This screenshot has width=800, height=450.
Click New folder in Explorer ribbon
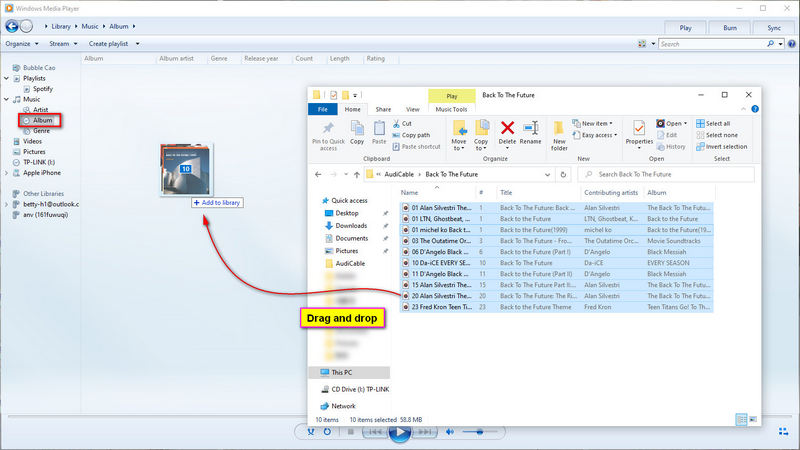pos(559,136)
